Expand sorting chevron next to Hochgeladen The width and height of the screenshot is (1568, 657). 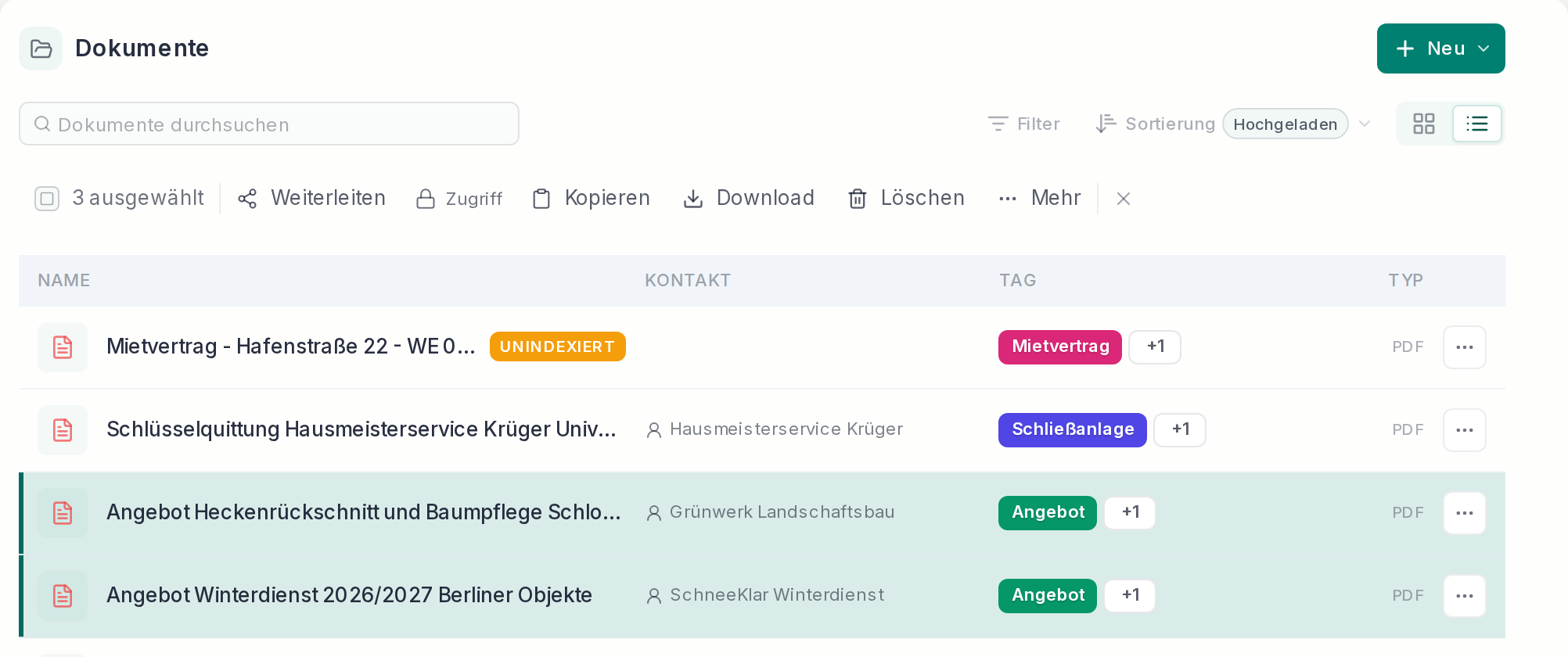point(1365,124)
